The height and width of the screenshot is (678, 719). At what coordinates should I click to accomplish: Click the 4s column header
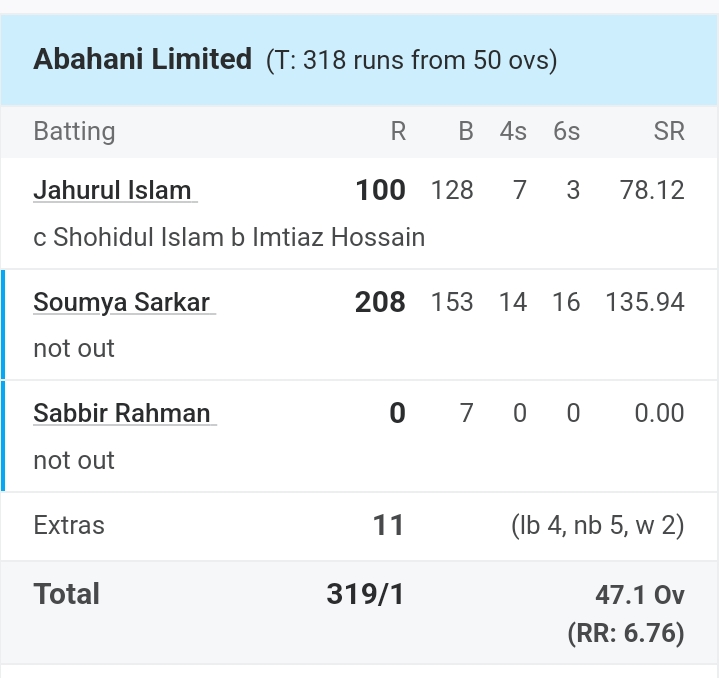(x=513, y=132)
